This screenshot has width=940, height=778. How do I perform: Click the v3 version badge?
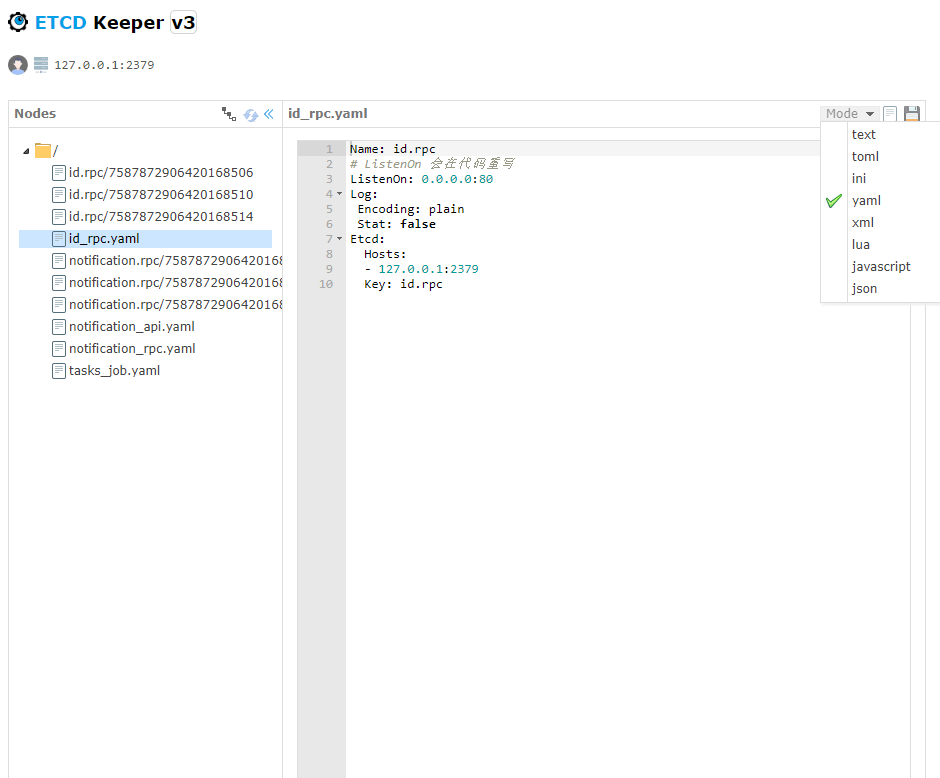(x=183, y=23)
